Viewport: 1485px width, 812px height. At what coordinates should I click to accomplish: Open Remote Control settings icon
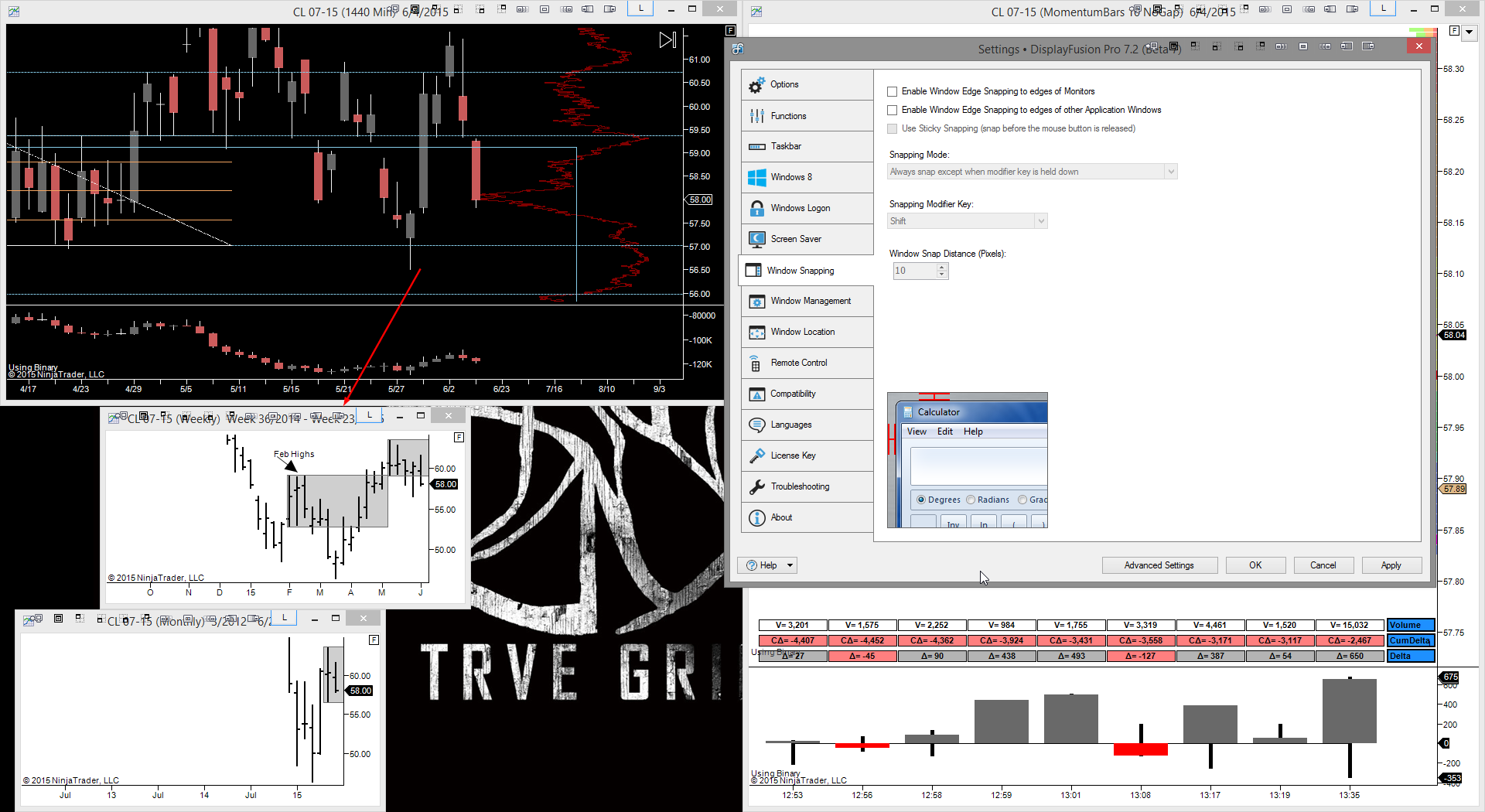coord(756,363)
